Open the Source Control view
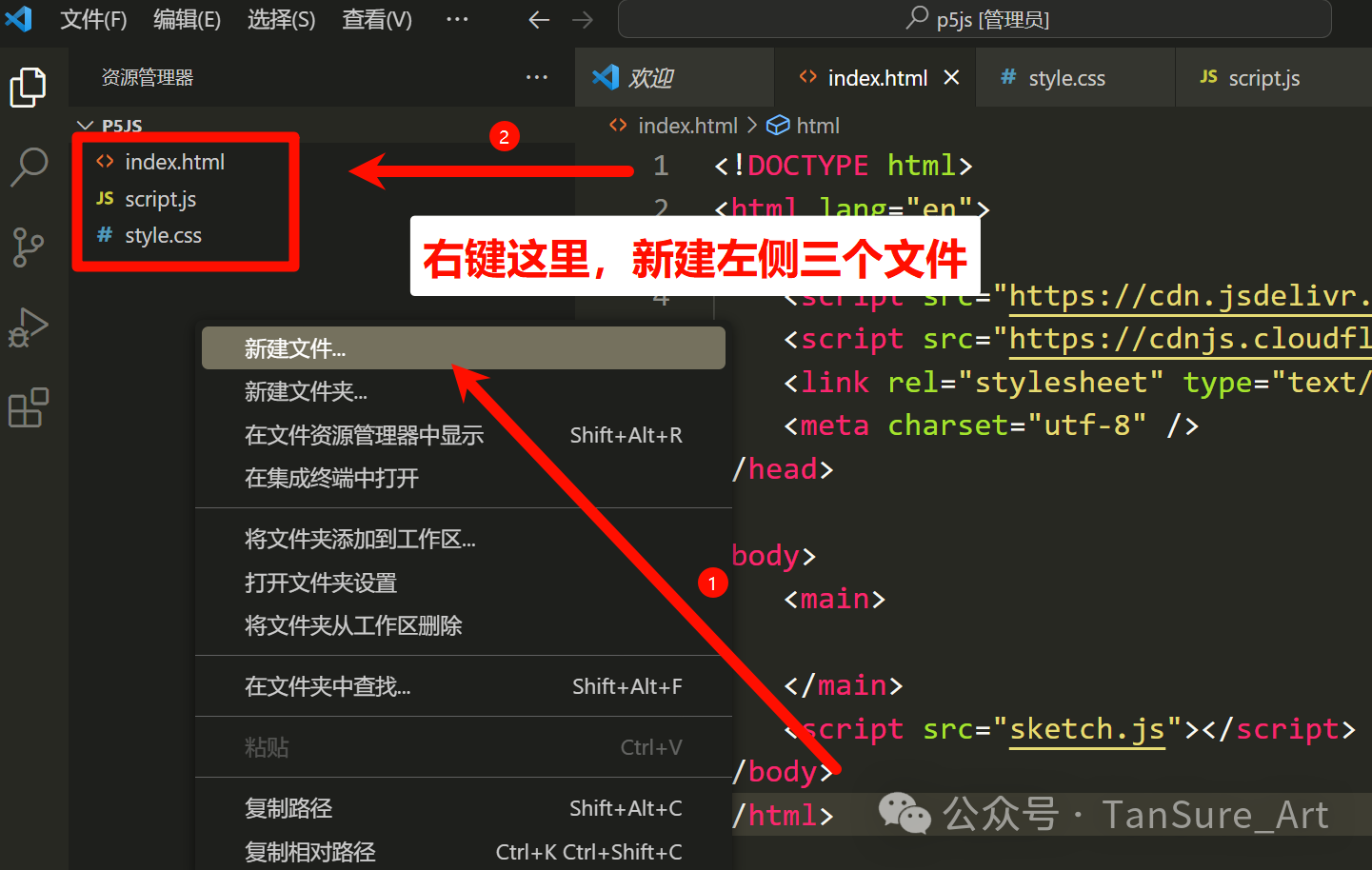This screenshot has height=870, width=1372. 28,247
